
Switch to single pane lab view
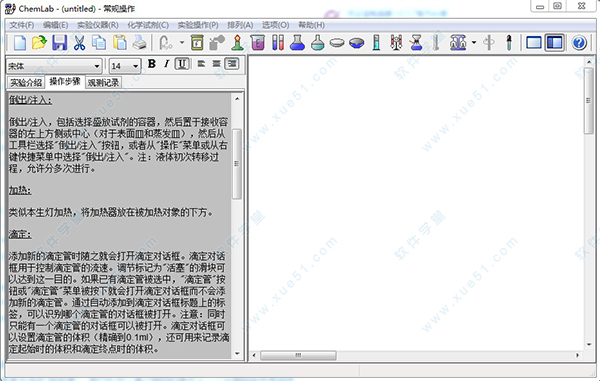(534, 42)
